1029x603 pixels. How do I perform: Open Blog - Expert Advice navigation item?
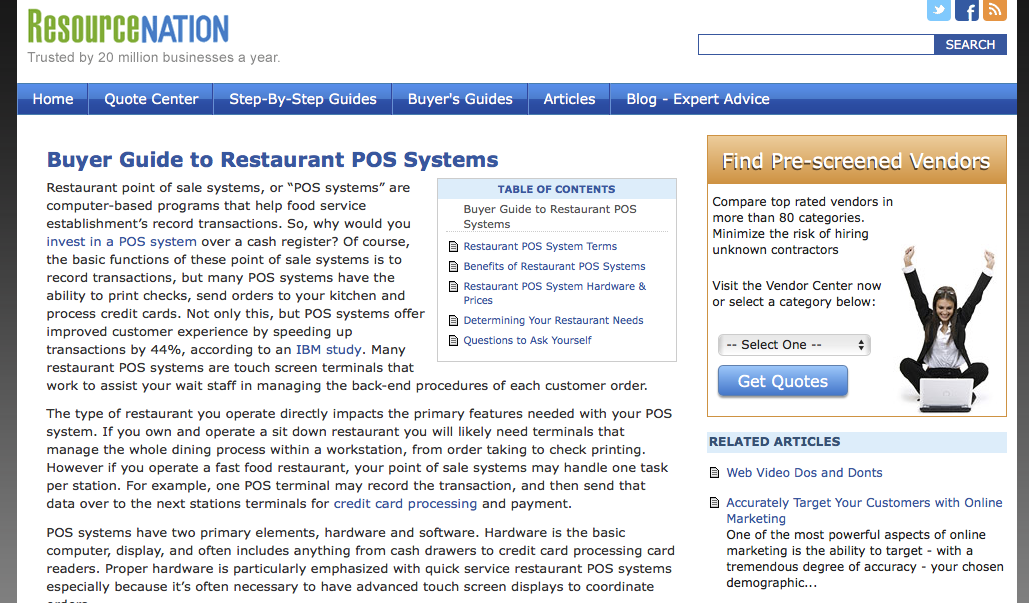click(x=698, y=99)
